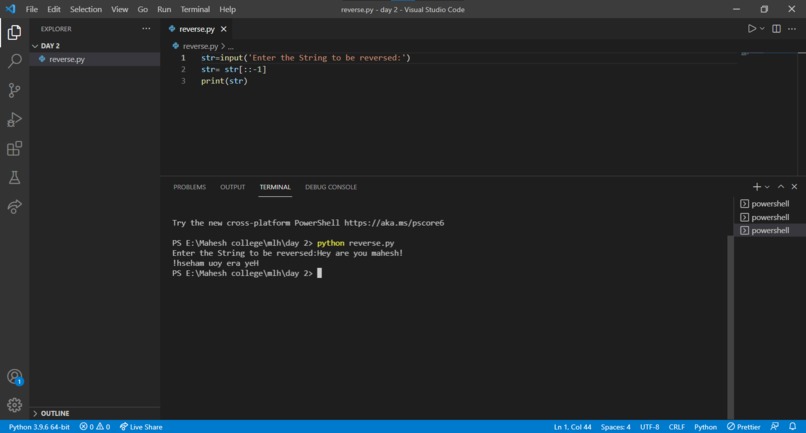Click the breadcrumb ellipsis symbol segment

[230, 46]
